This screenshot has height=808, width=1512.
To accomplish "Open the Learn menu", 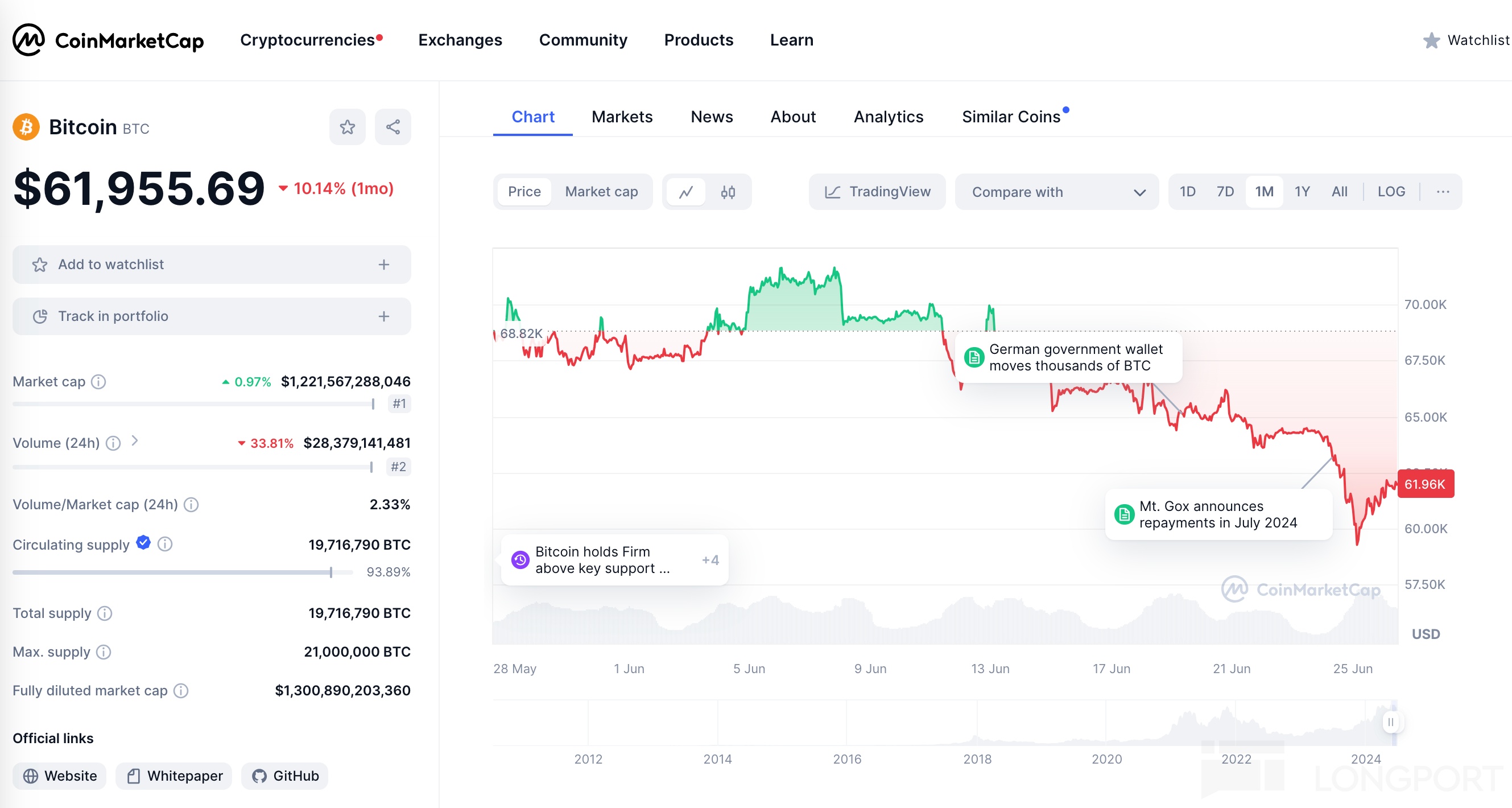I will (x=791, y=40).
